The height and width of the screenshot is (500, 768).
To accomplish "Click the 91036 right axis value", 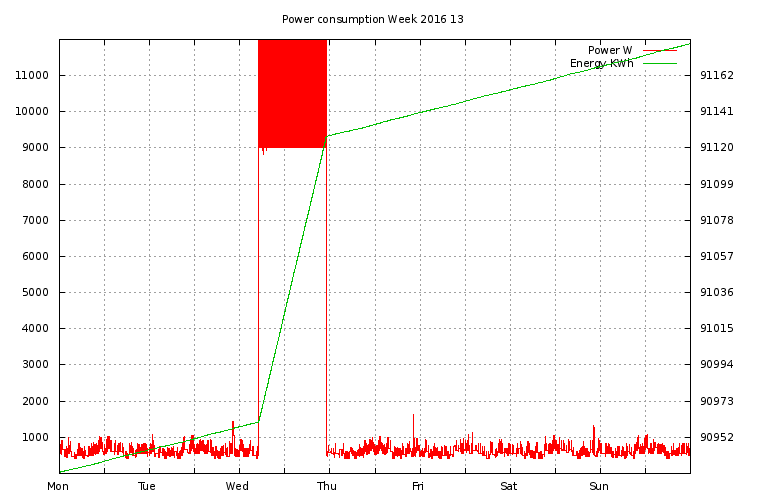I will [x=717, y=292].
